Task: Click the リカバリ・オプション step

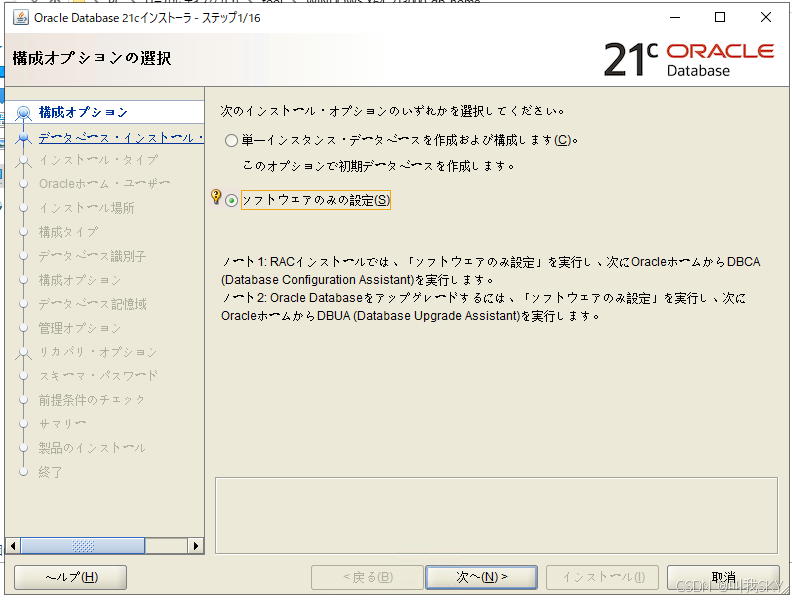Action: (x=98, y=352)
